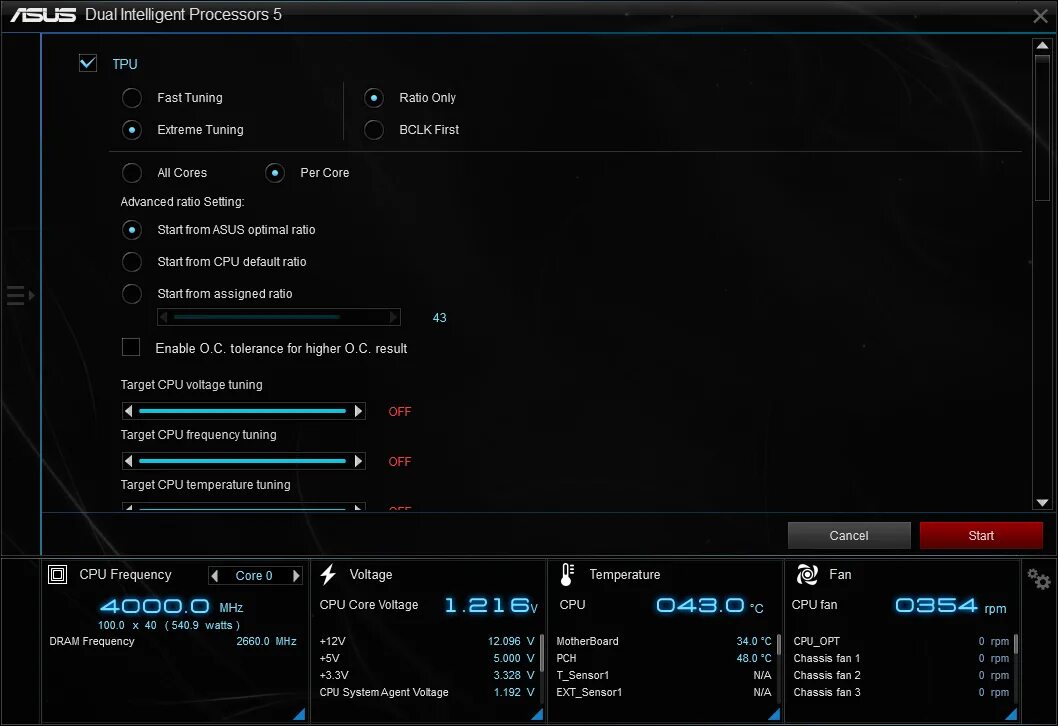Screen dimensions: 1058x726
Task: Click the DRAM Frequency 2660.0 MHz row
Action: 173,641
